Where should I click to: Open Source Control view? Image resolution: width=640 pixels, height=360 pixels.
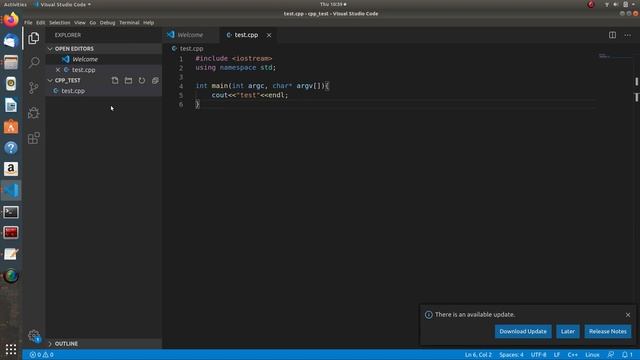[34, 87]
